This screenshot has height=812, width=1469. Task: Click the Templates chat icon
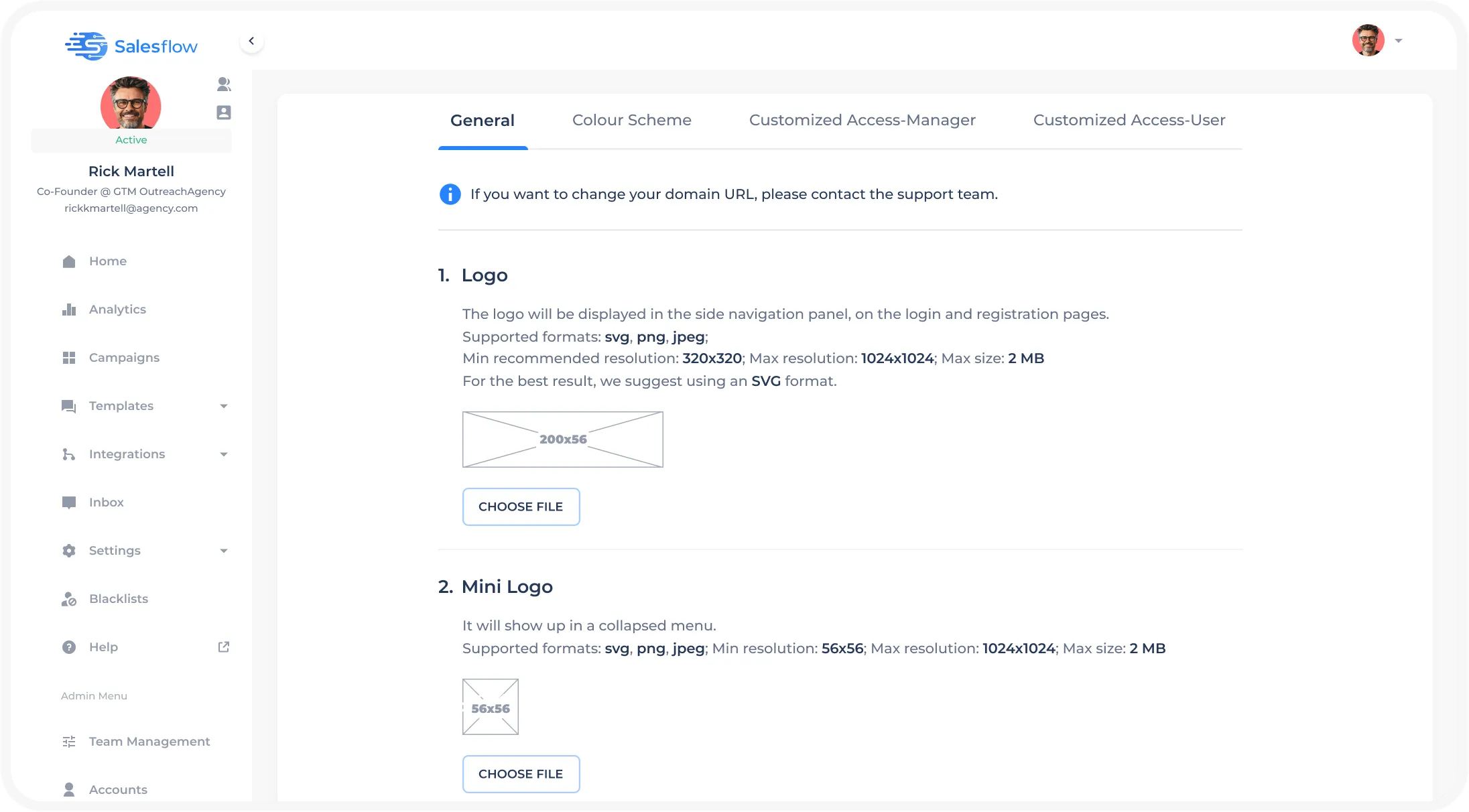click(x=69, y=406)
